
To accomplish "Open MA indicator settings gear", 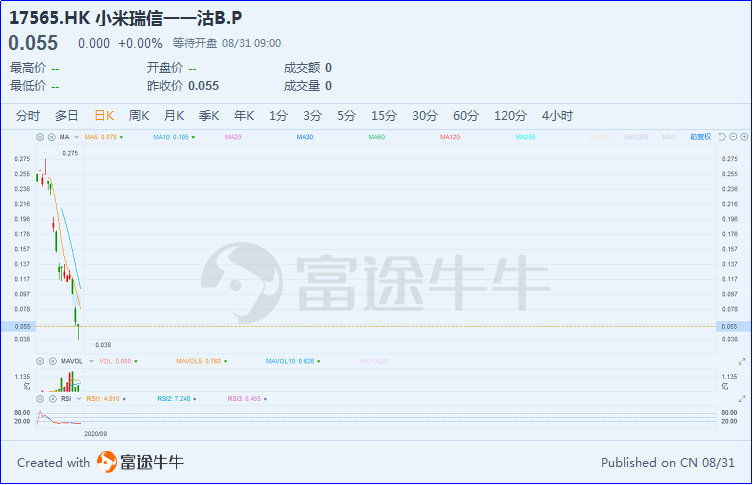I will tap(40, 137).
